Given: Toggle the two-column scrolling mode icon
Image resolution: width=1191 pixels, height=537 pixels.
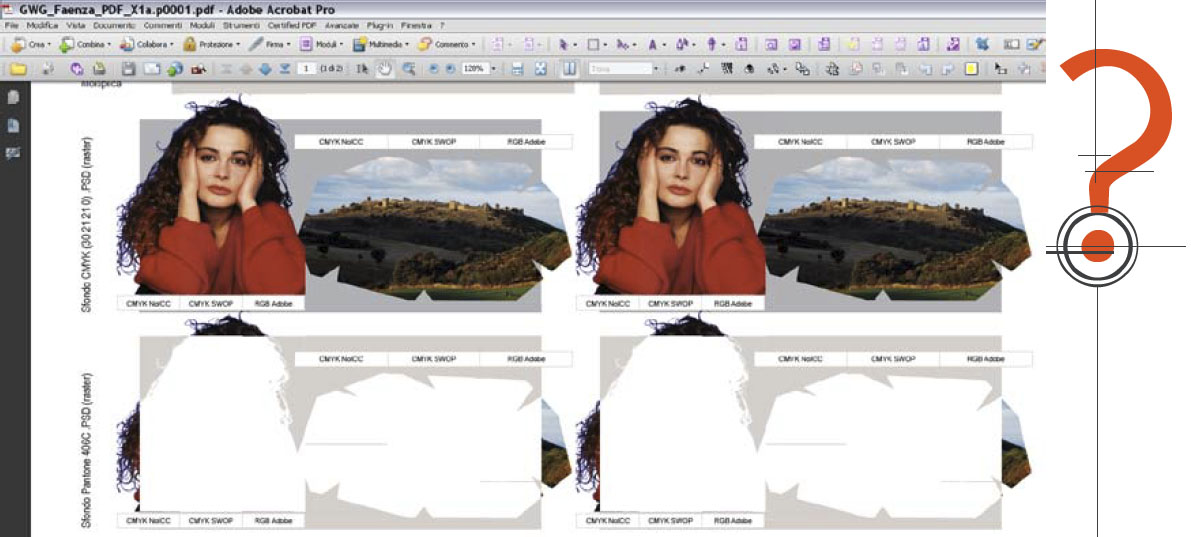Looking at the screenshot, I should click(569, 69).
